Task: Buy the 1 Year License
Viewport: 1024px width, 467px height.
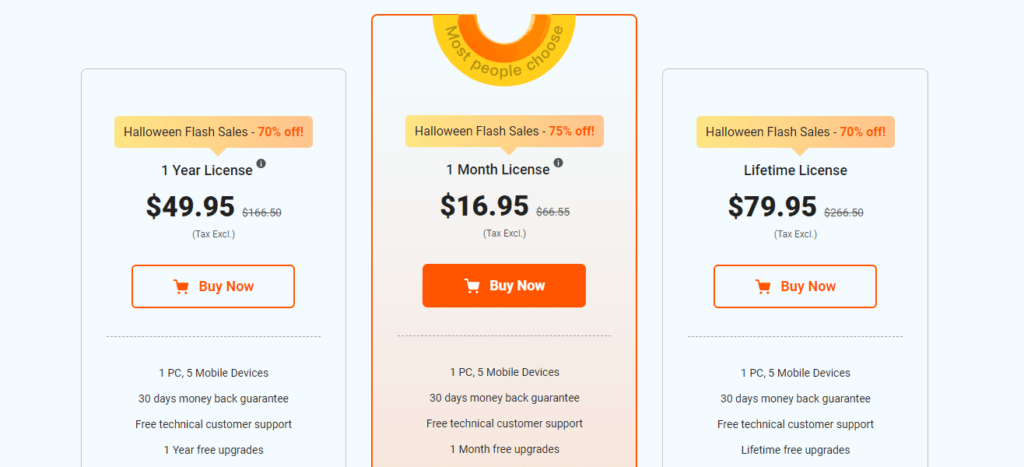Action: 213,286
